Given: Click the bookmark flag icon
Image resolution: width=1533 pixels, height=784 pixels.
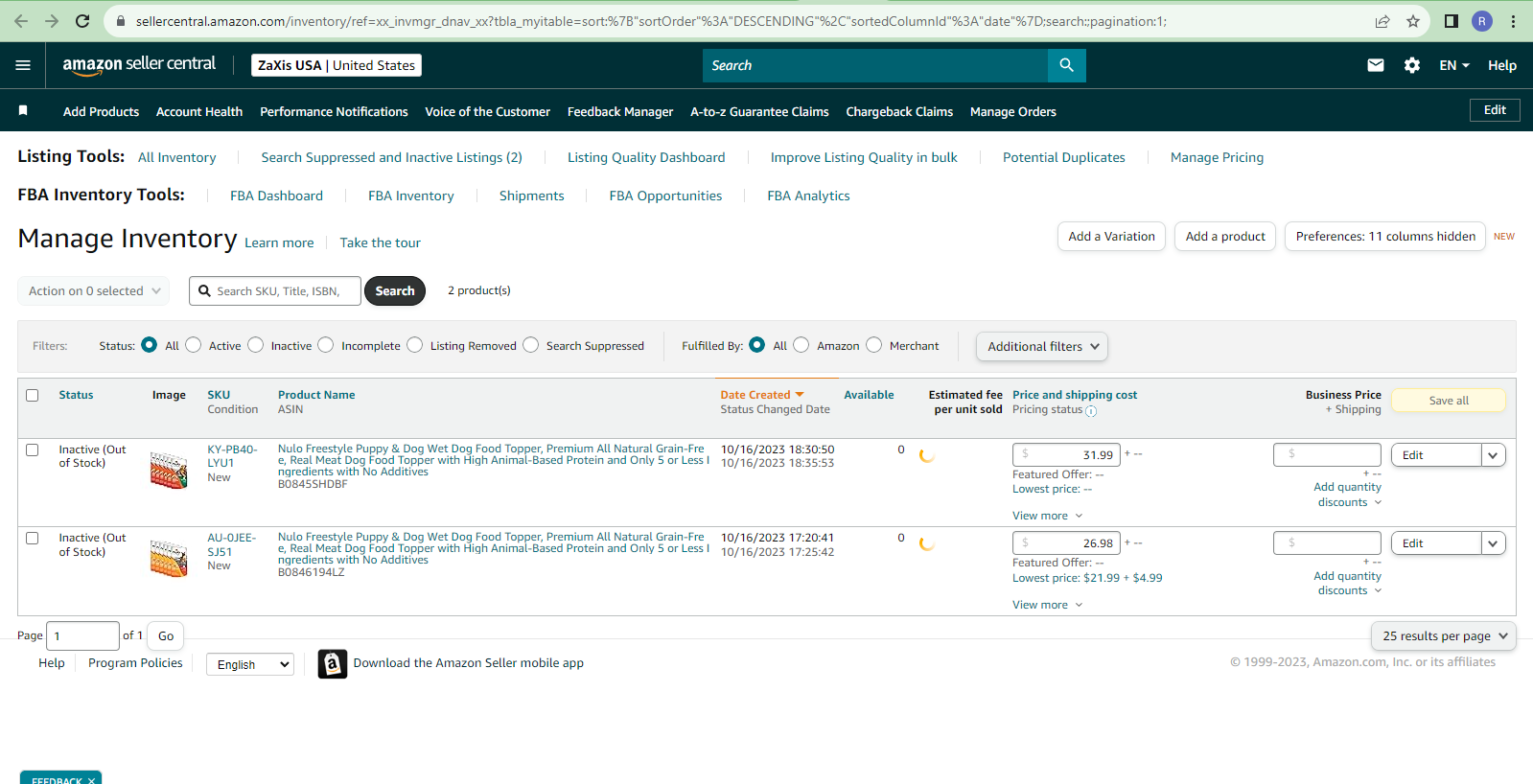Looking at the screenshot, I should 23,111.
